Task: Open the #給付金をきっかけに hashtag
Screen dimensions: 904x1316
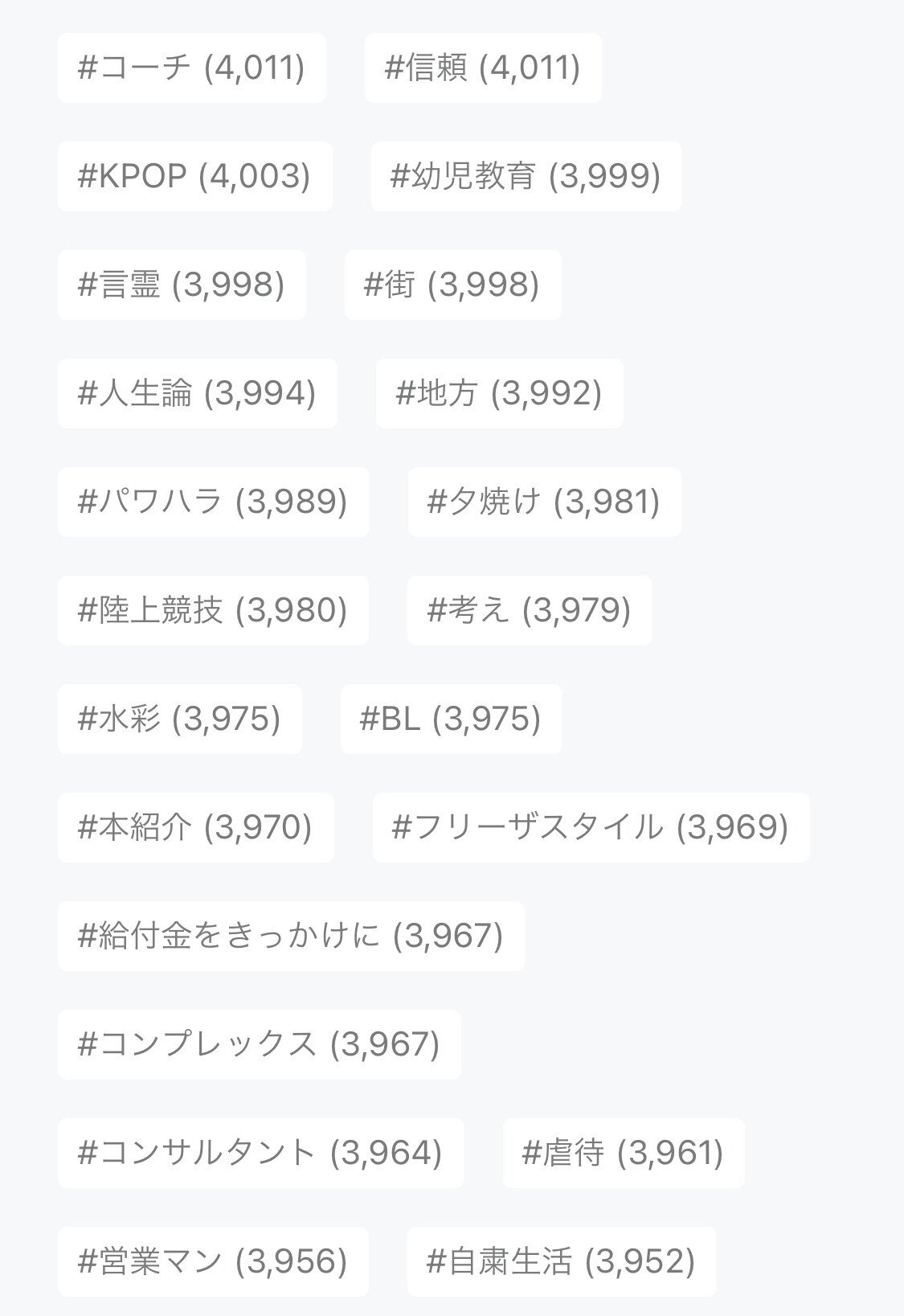Action: tap(291, 936)
